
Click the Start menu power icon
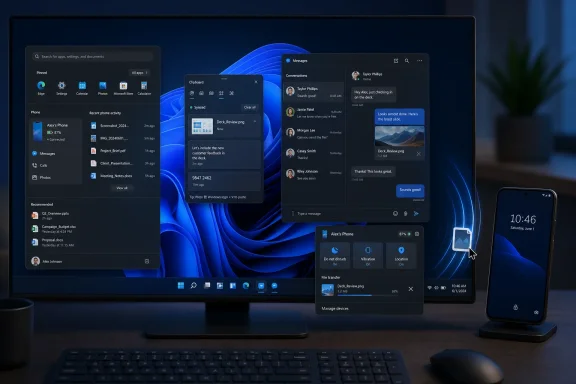tap(147, 261)
